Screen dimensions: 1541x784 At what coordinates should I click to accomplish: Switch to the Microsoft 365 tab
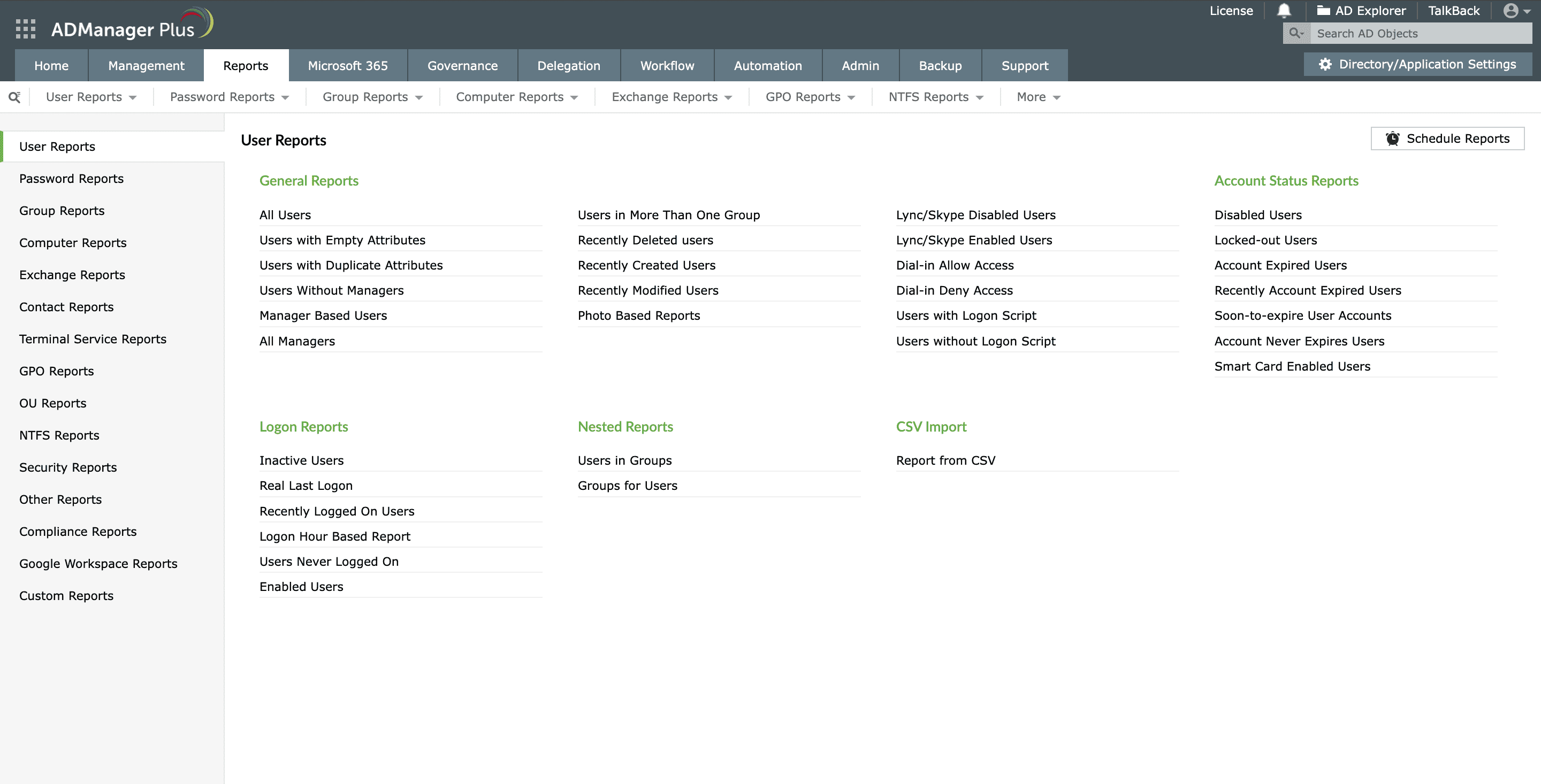tap(348, 65)
